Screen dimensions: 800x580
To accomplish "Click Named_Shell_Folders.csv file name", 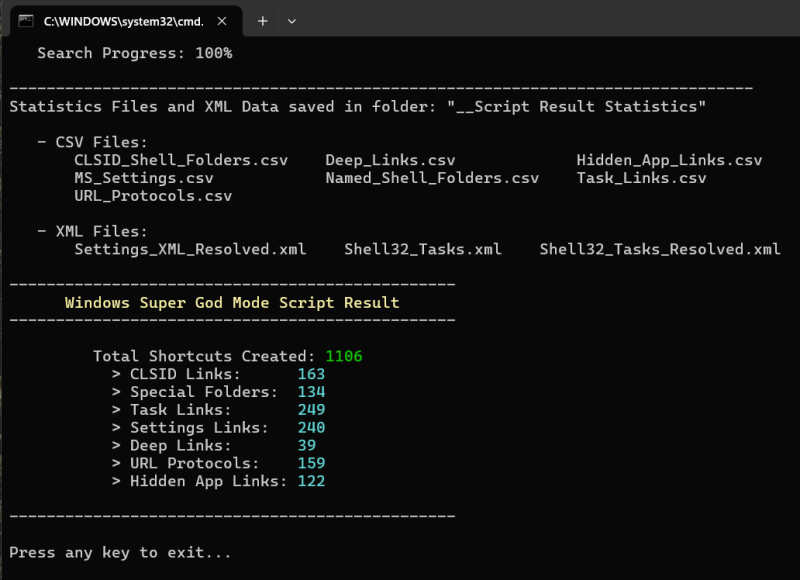I will click(432, 178).
